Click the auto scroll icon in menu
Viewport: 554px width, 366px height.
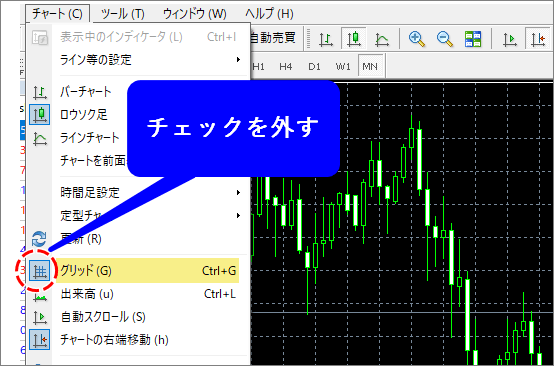[40, 317]
